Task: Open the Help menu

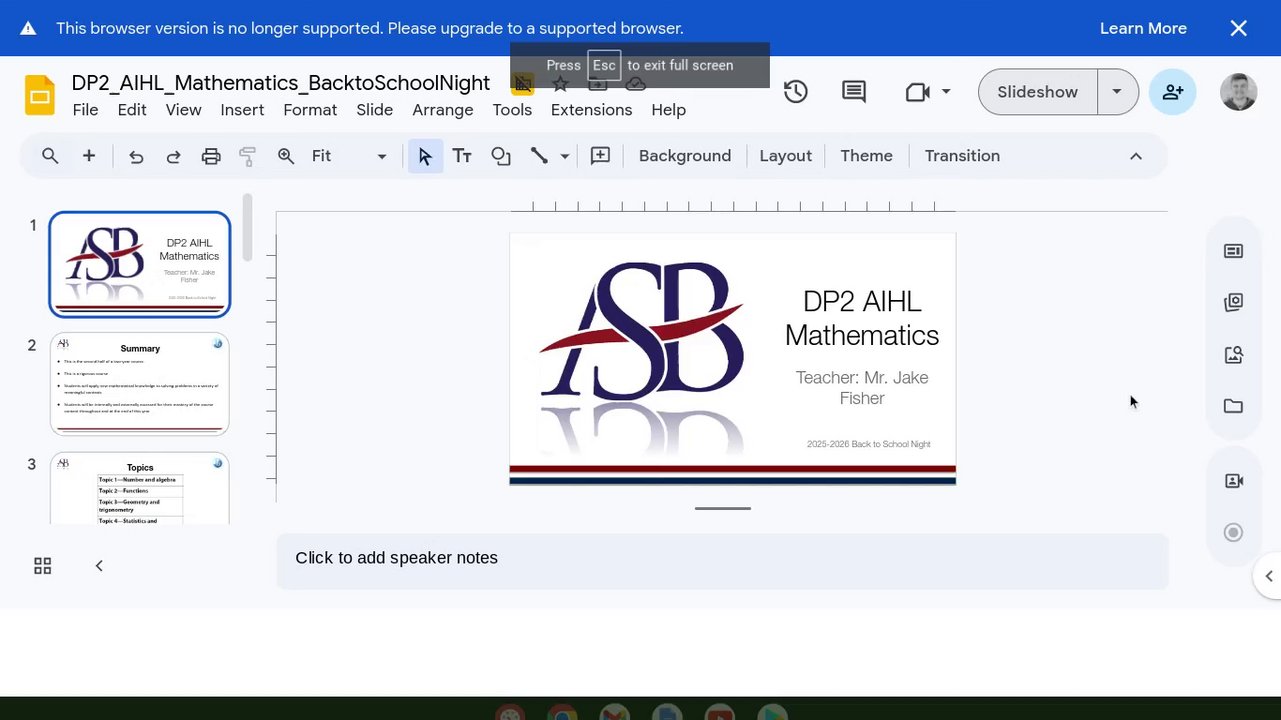Action: coord(668,110)
